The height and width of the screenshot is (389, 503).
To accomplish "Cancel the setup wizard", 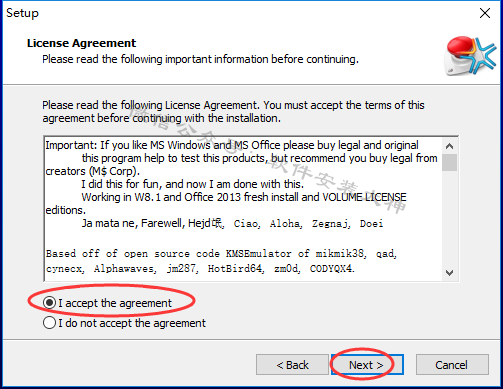I will (452, 365).
